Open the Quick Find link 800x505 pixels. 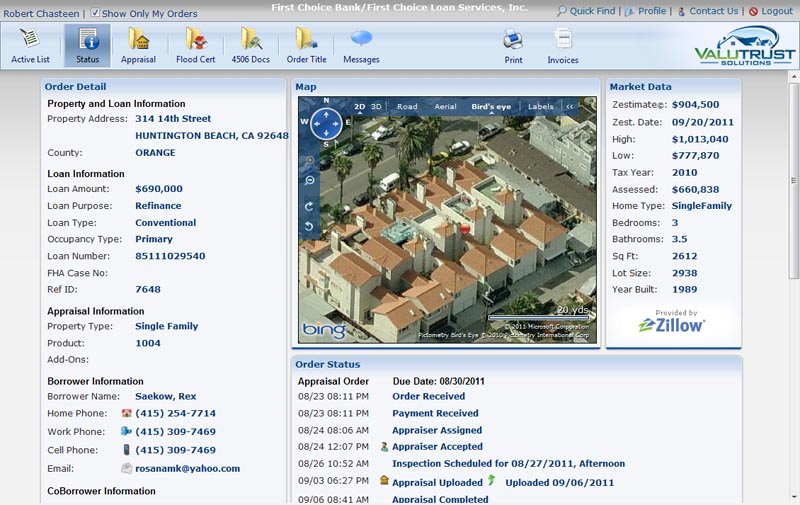pos(592,11)
